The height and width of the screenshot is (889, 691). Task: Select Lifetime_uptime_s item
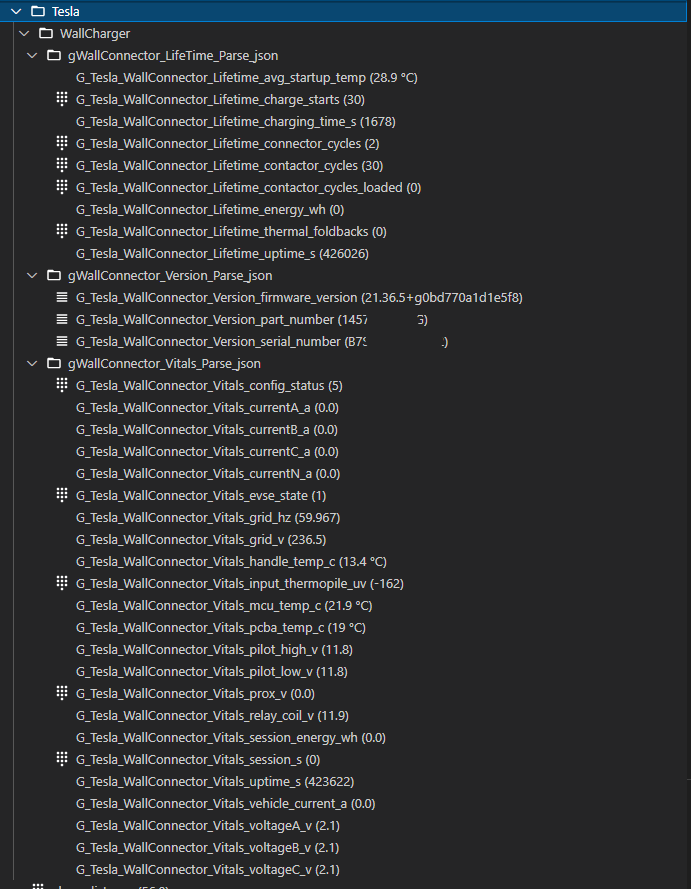[222, 253]
